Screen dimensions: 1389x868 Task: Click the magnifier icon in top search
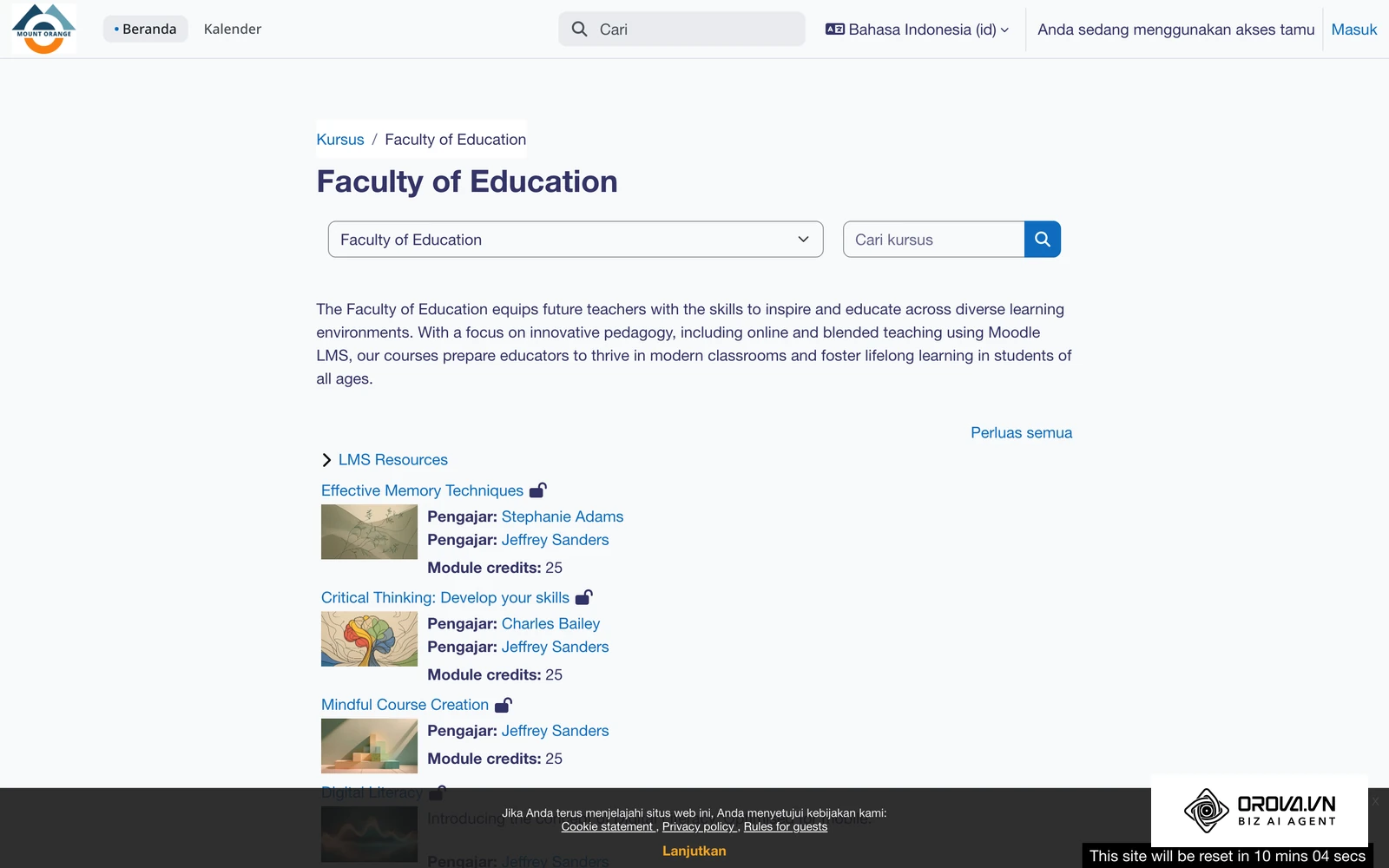579,30
